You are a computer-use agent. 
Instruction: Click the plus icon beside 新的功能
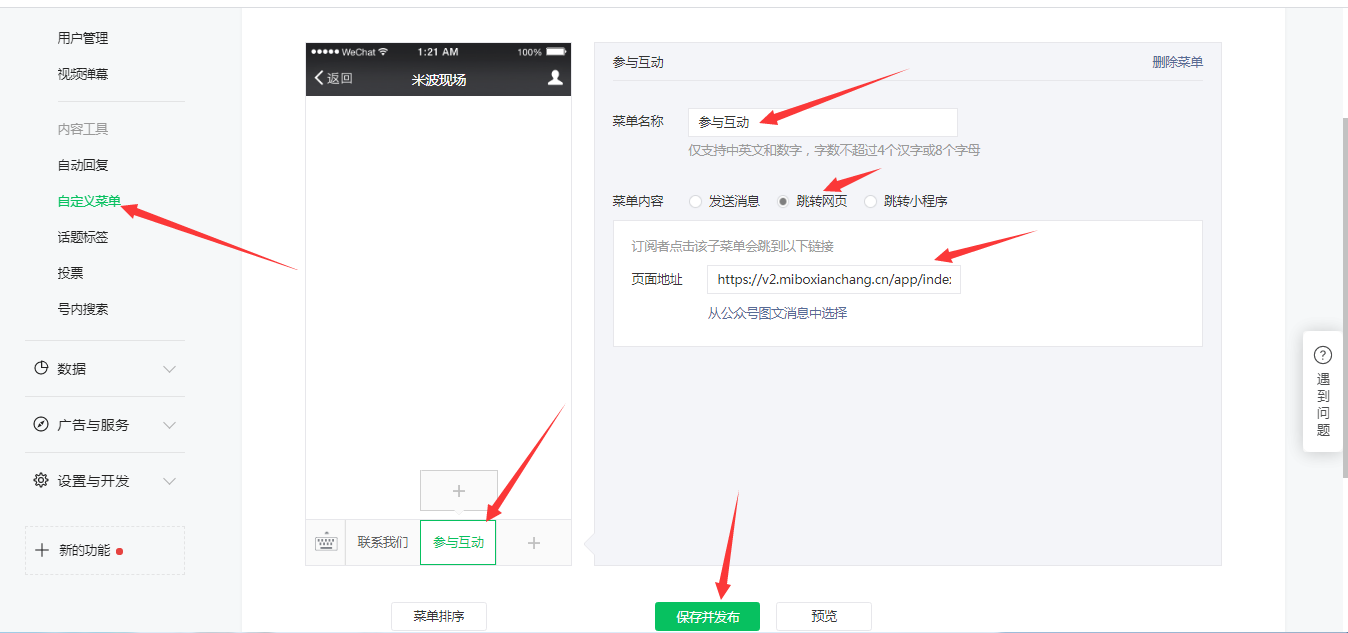42,550
